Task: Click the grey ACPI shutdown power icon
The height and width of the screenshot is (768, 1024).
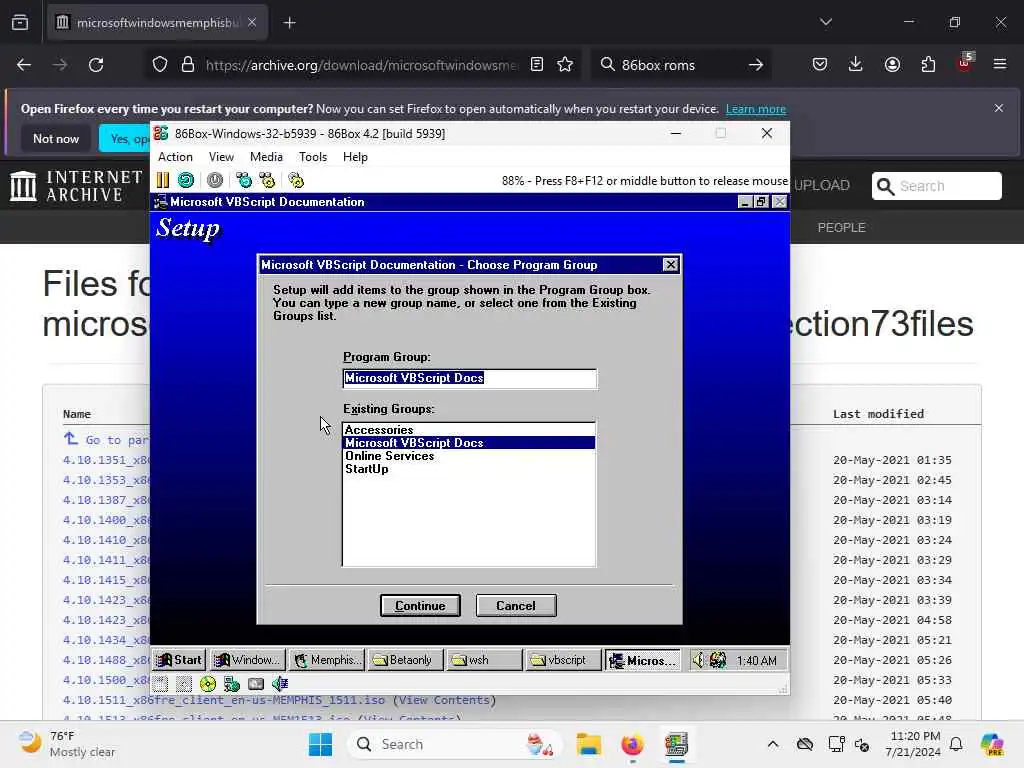Action: pos(215,180)
